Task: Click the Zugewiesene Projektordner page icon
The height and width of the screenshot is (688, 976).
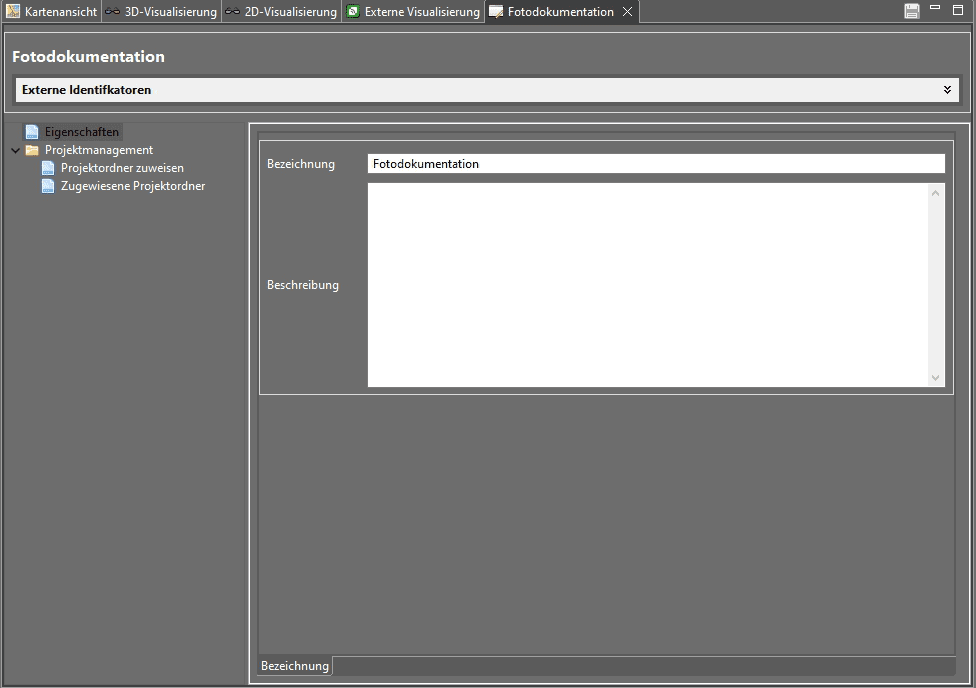Action: (48, 186)
